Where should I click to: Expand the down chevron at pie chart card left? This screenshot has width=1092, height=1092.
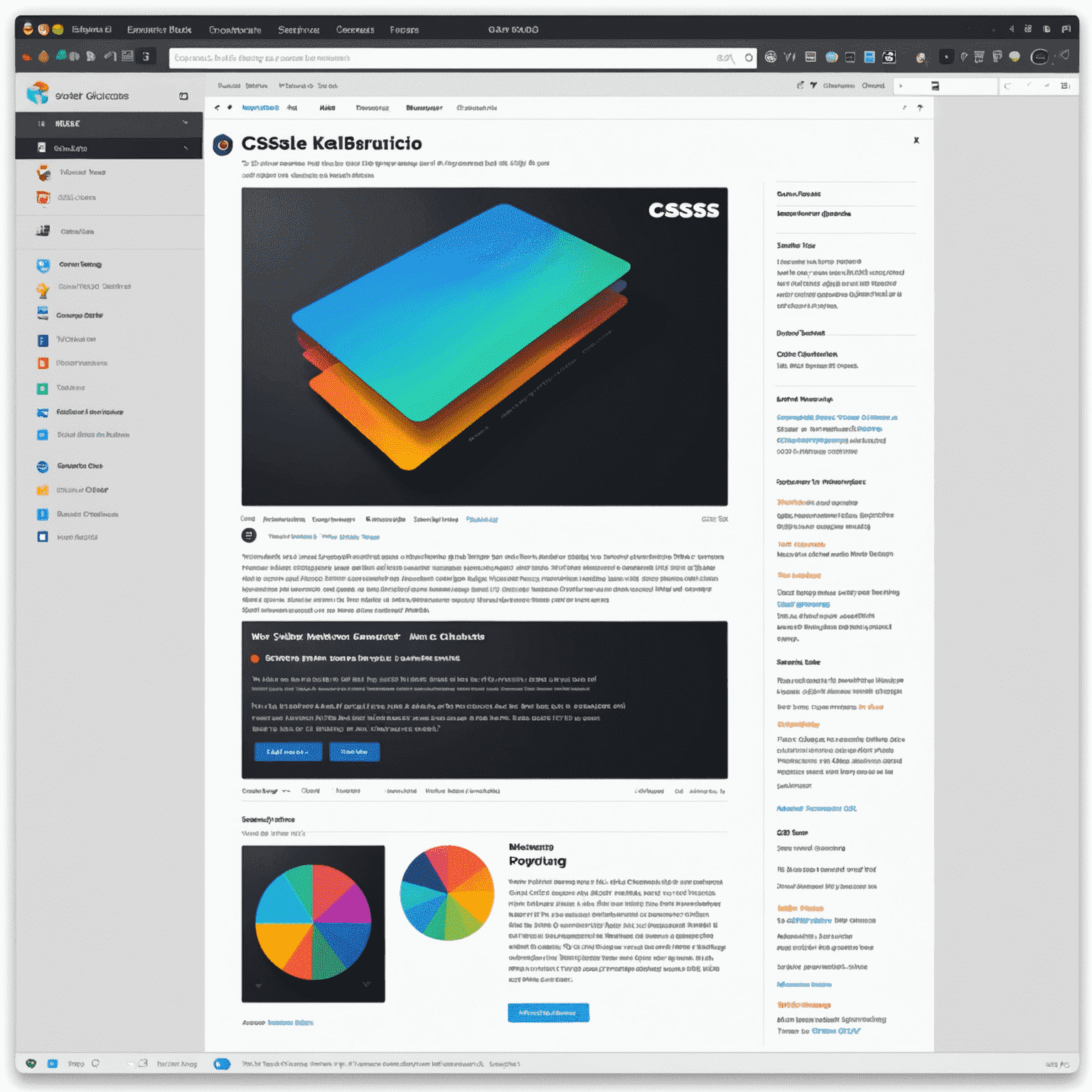point(258,985)
